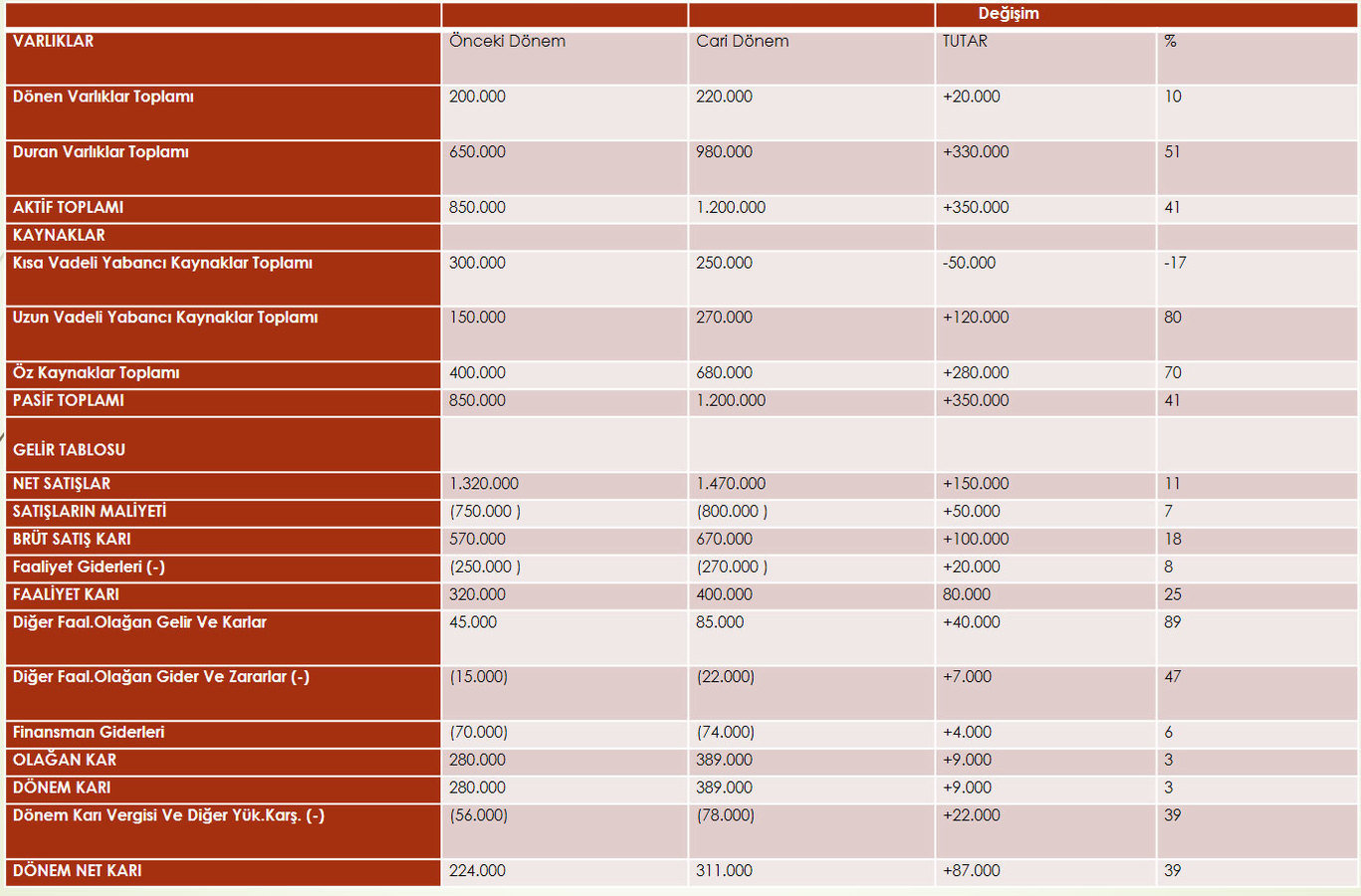
Task: Click the 89 percent cell
Action: (x=1173, y=622)
